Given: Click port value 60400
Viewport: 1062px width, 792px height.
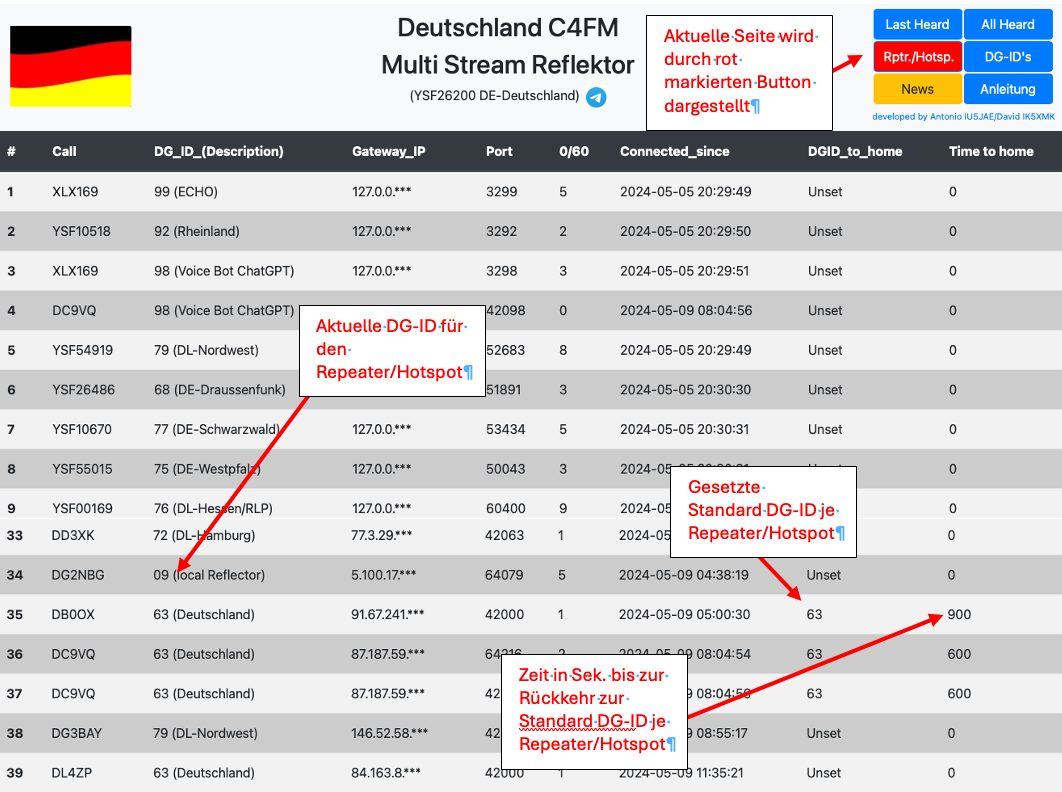Looking at the screenshot, I should [505, 509].
